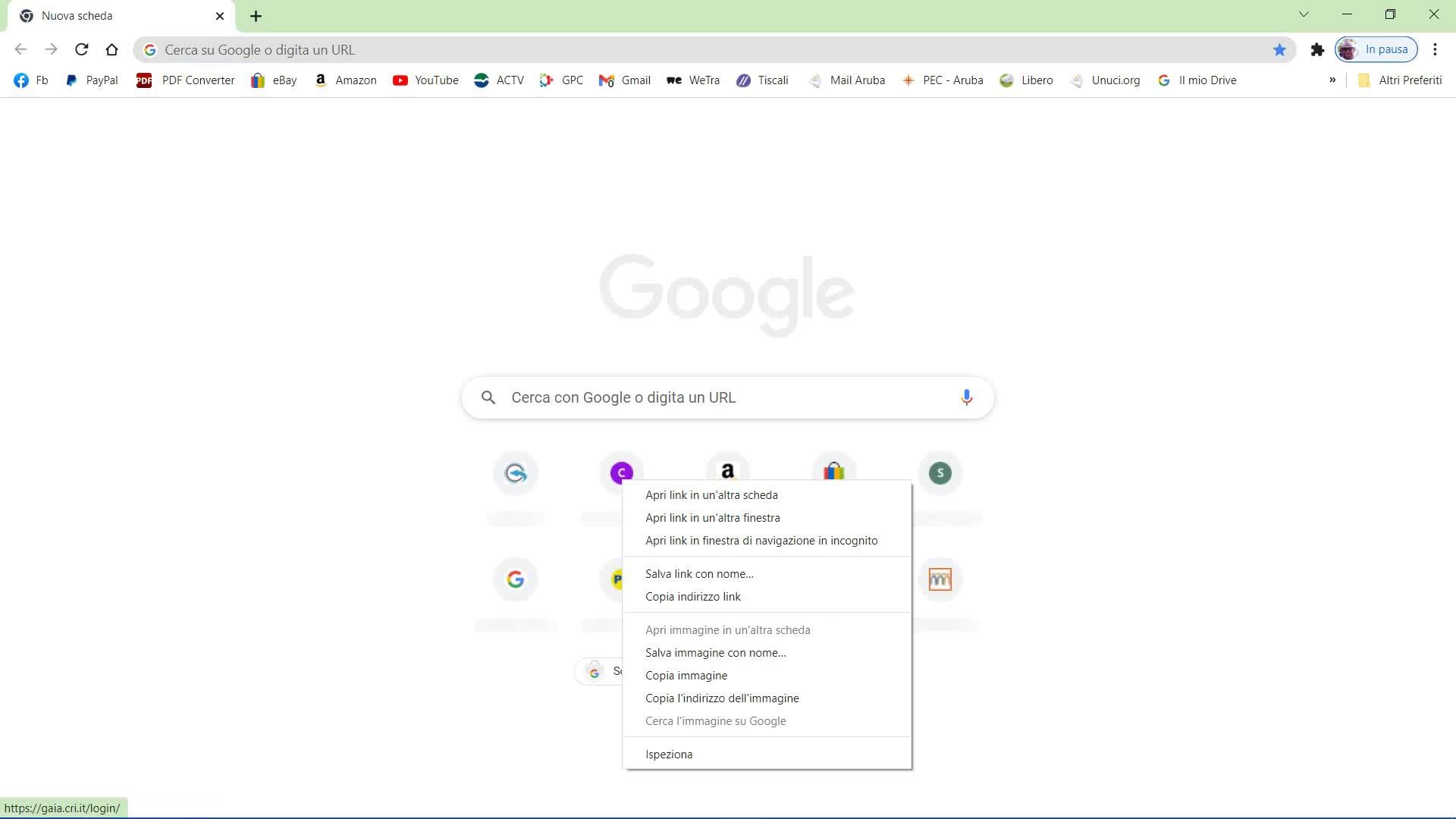
Task: Reload the current page
Action: (x=81, y=49)
